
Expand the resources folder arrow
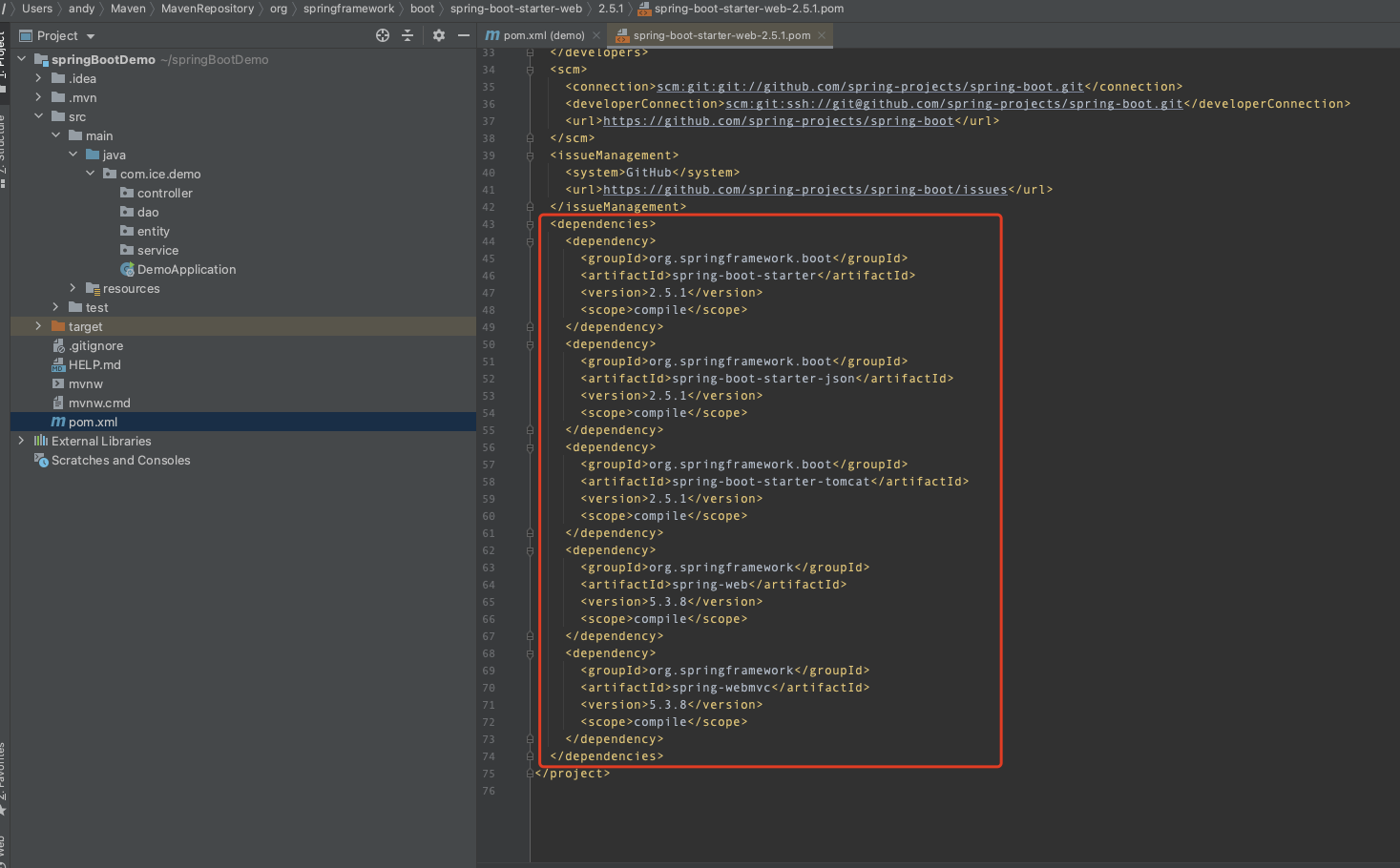coord(73,288)
